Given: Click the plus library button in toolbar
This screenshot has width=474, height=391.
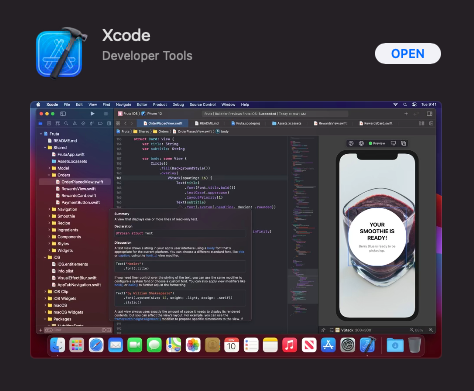Looking at the screenshot, I should tap(406, 114).
